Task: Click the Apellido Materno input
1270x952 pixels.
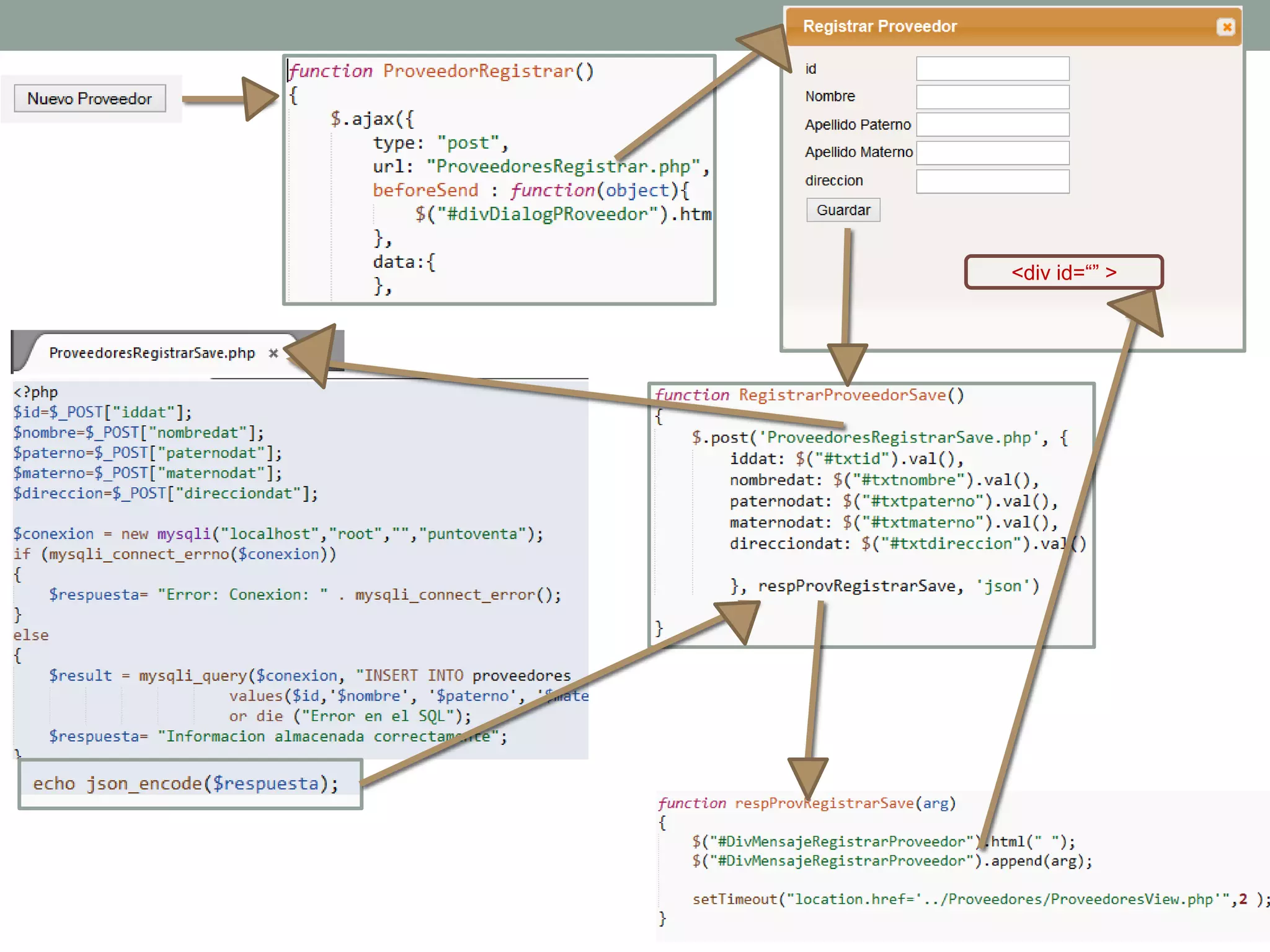Action: point(992,152)
